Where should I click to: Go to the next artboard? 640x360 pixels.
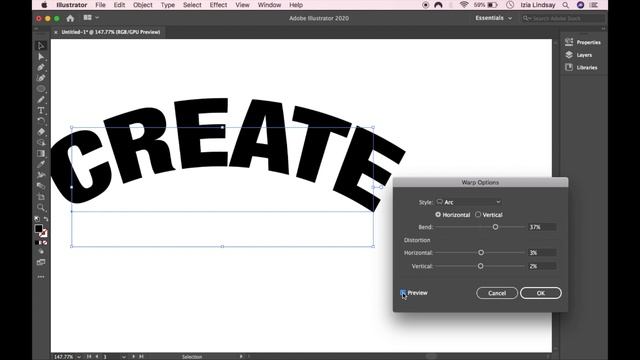pyautogui.click(x=133, y=357)
